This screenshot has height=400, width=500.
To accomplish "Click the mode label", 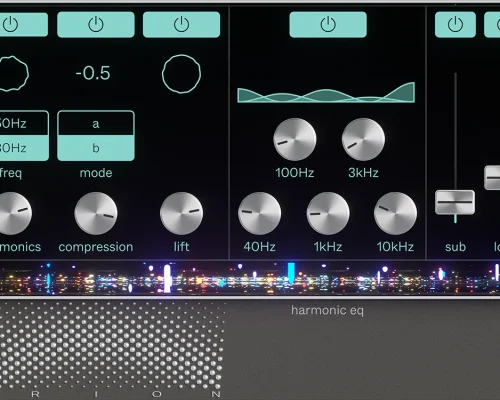I will 96,173.
